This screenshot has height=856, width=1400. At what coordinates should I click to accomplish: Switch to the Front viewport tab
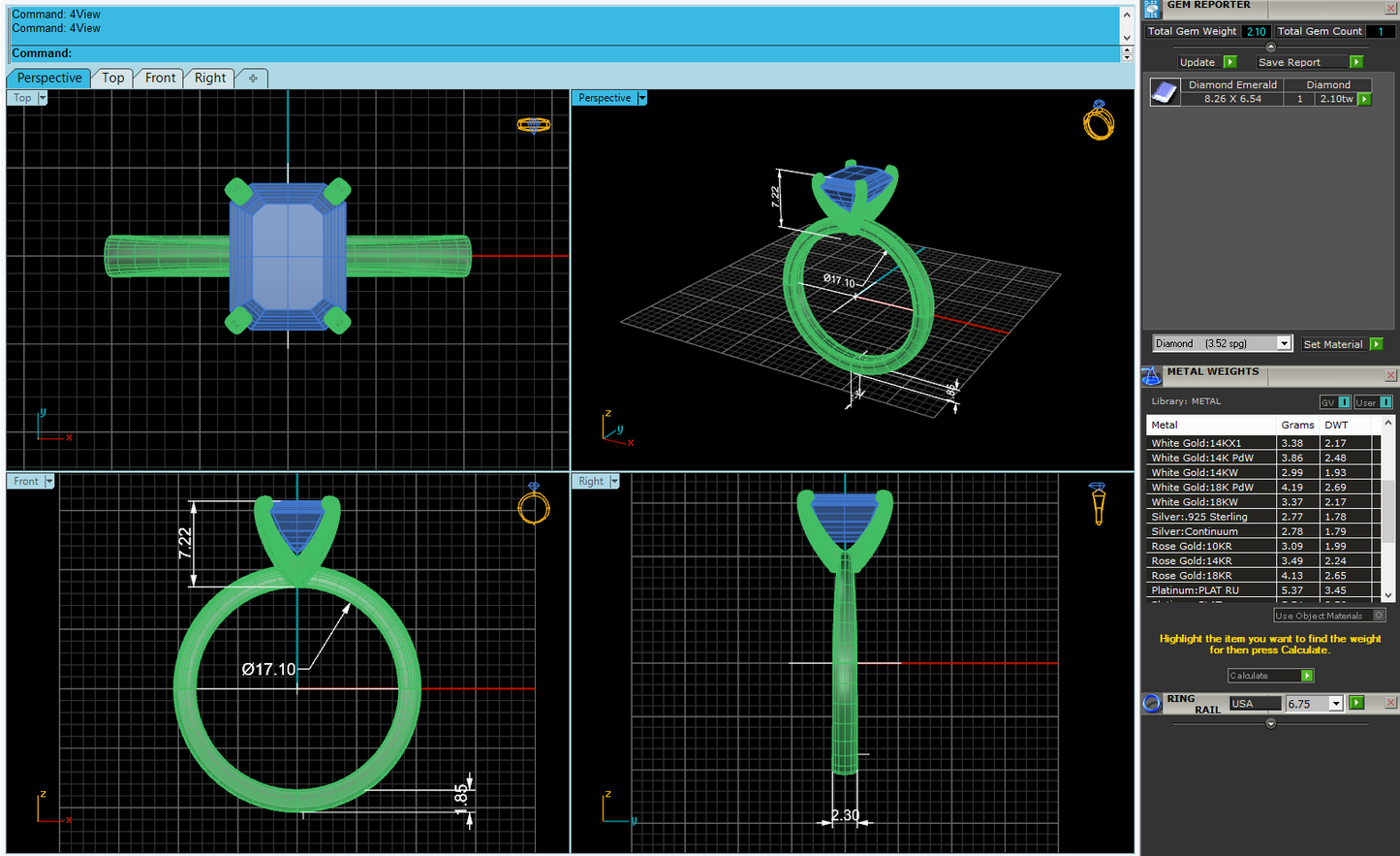tap(161, 79)
